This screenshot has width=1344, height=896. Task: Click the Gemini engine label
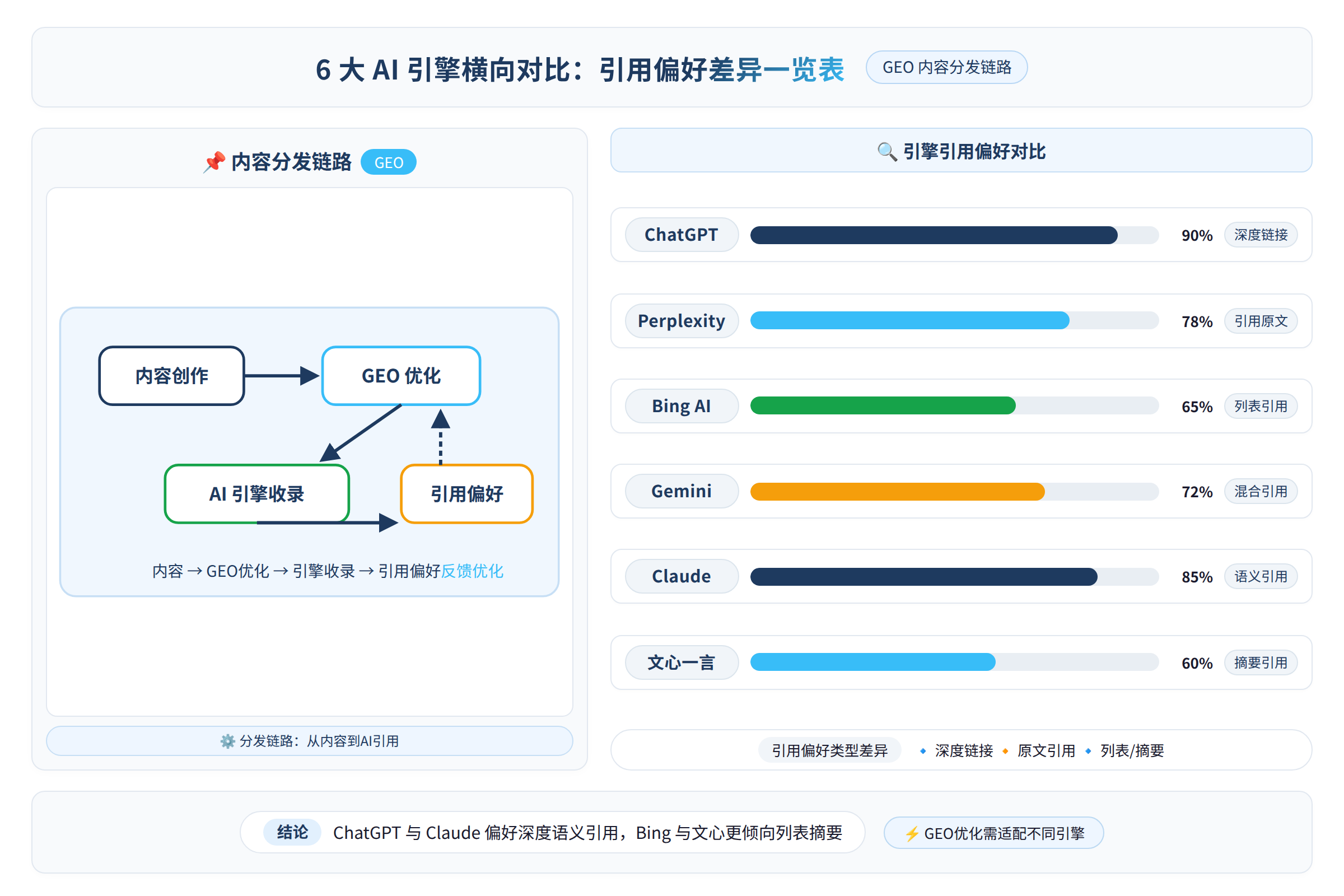point(682,492)
